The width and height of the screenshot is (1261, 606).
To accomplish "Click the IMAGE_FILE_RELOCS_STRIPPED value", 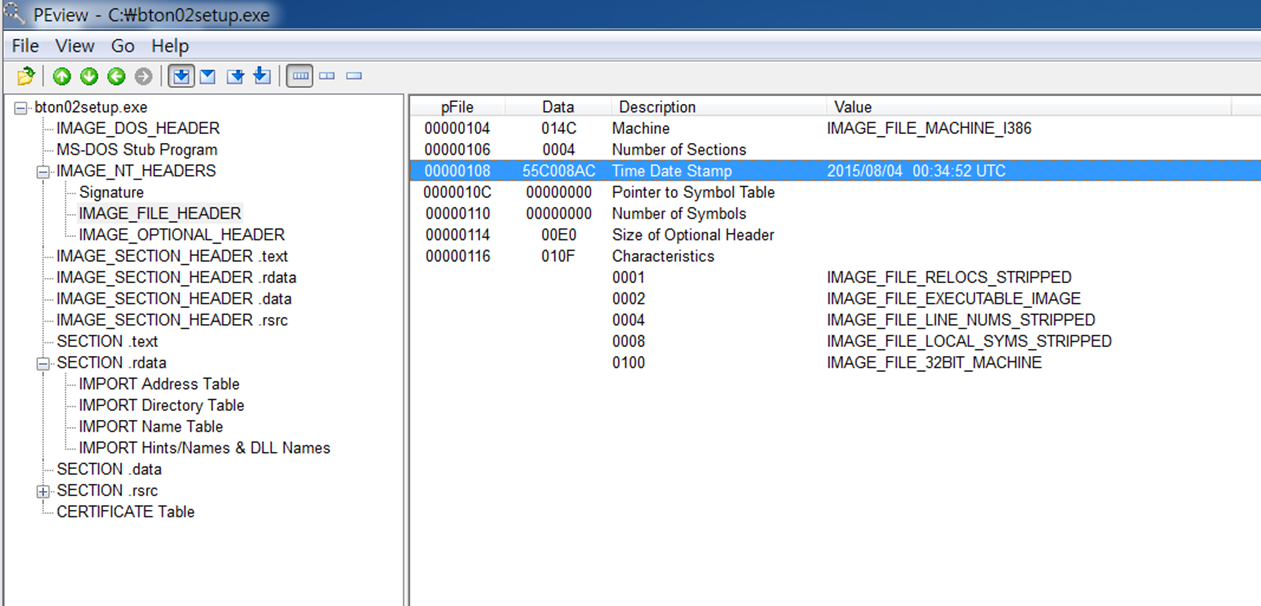I will click(x=949, y=277).
